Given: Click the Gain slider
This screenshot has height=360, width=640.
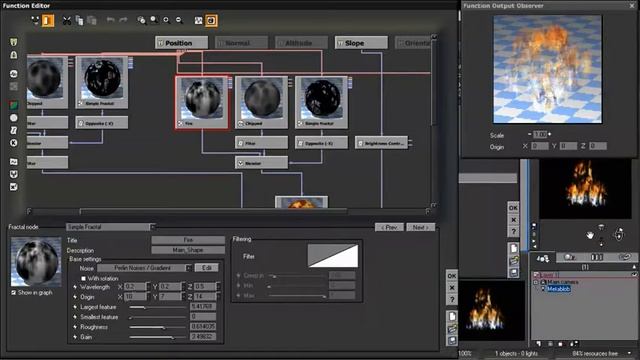Looking at the screenshot, I should click(157, 337).
